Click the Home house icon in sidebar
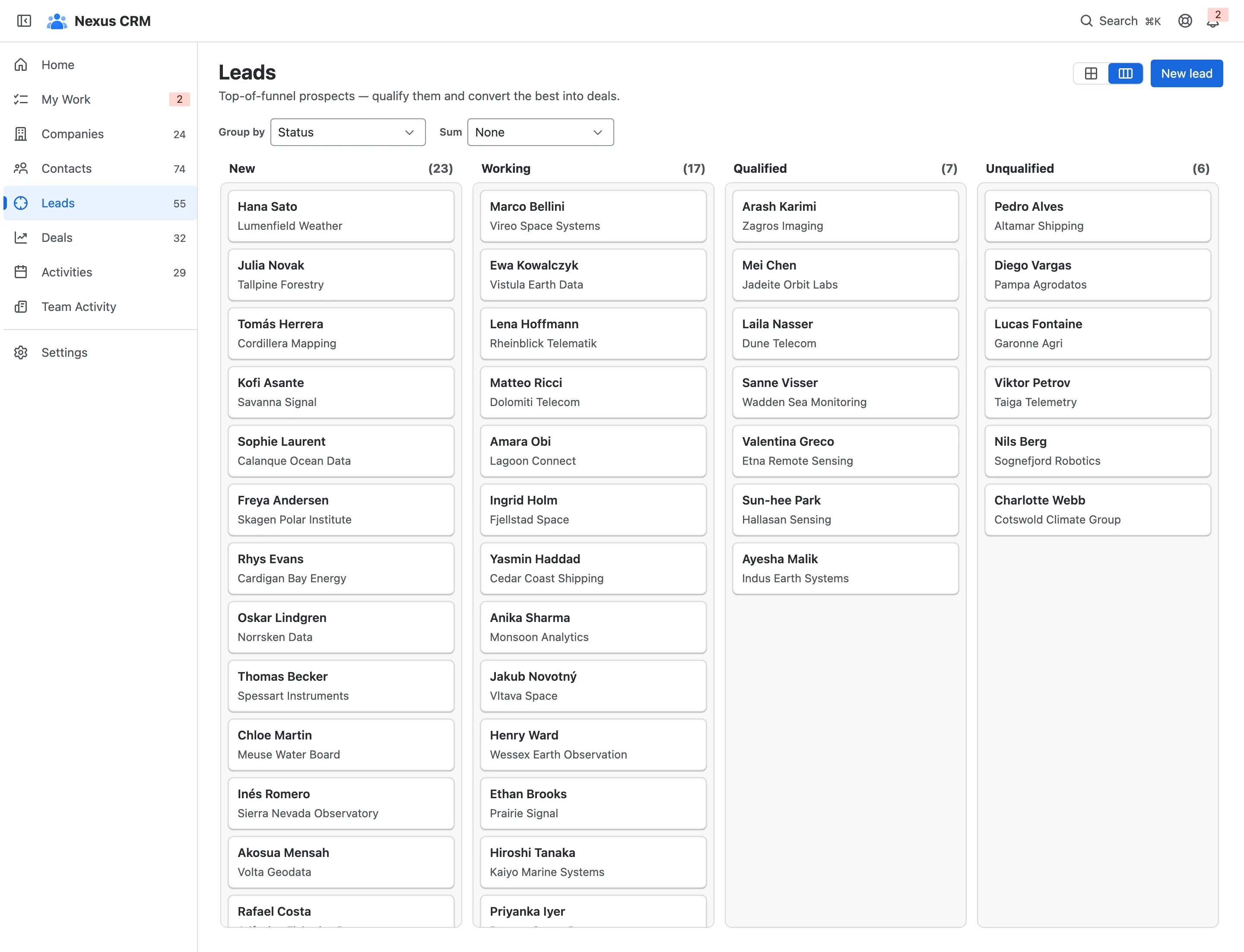The width and height of the screenshot is (1244, 952). click(x=21, y=65)
